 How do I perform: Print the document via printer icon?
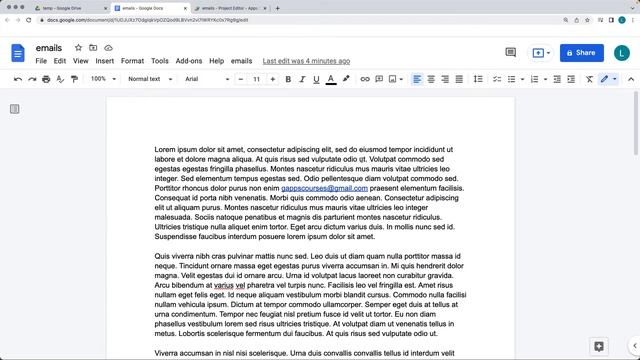coord(46,79)
